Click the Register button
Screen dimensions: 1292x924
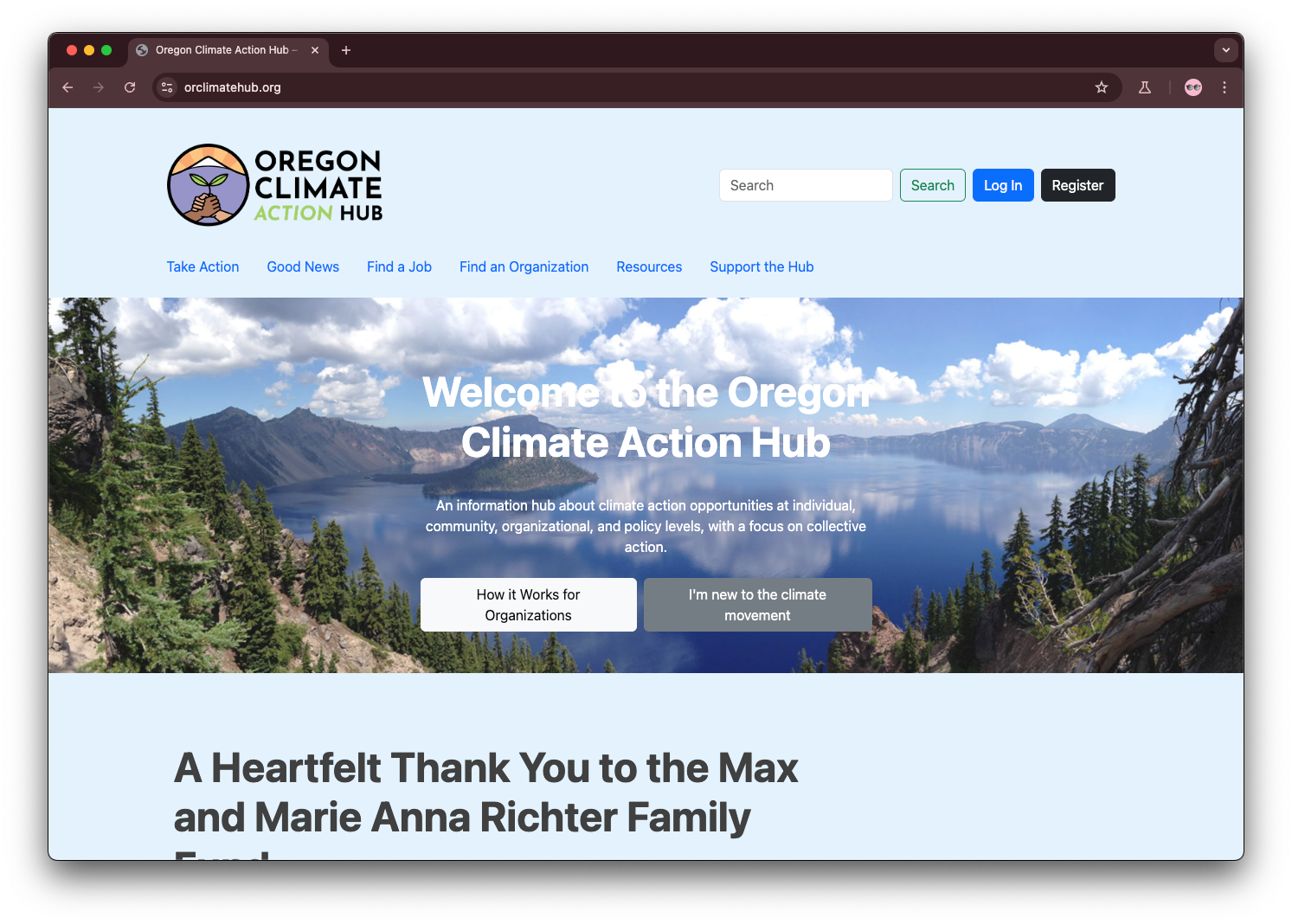(1077, 185)
